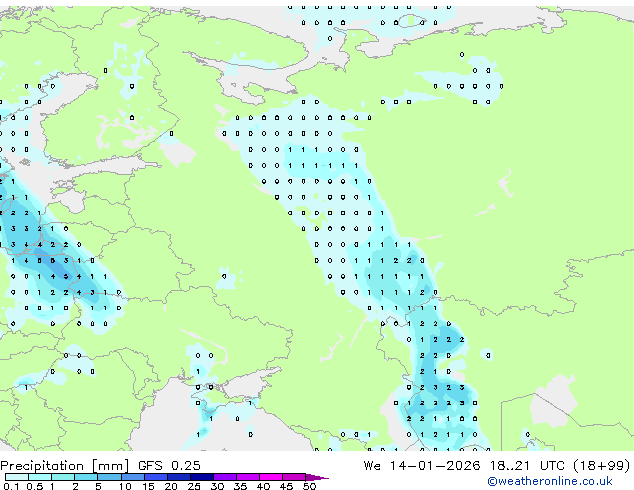This screenshot has height=490, width=634.
Task: Select the 40–45 mm legend color swatch
Action: pos(271,477)
